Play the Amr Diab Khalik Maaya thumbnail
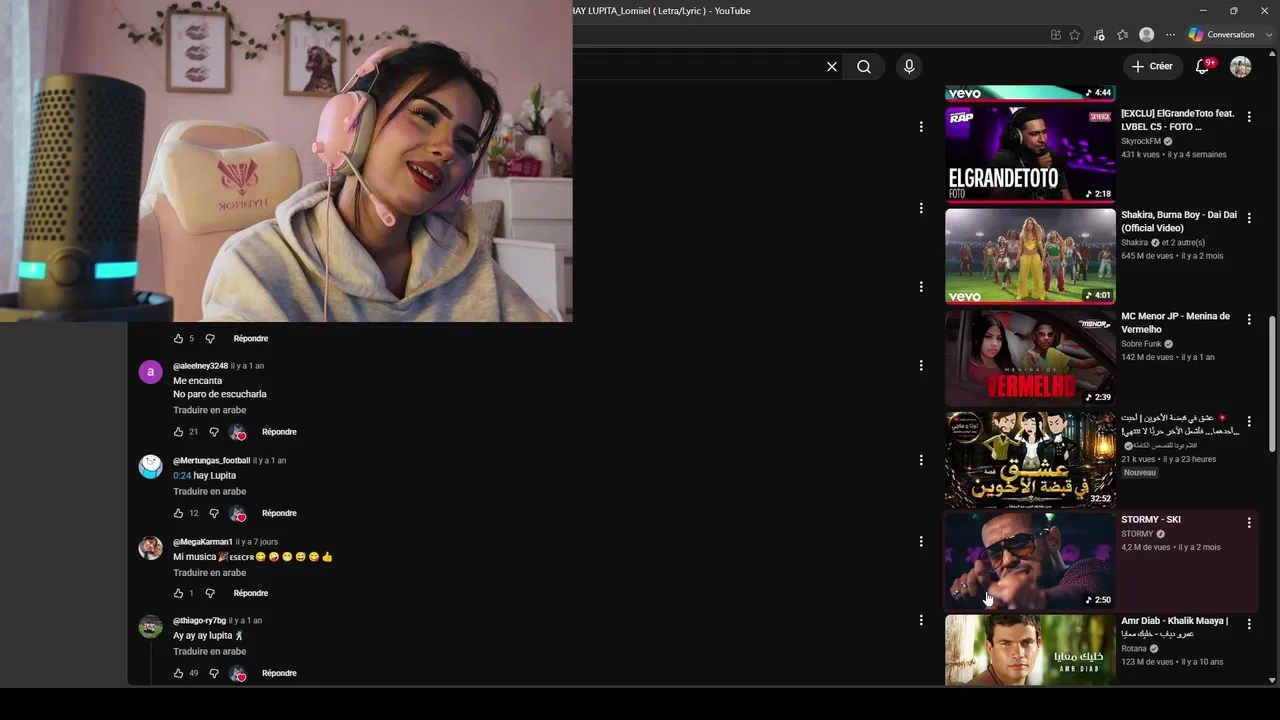This screenshot has height=720, width=1280. tap(1030, 649)
